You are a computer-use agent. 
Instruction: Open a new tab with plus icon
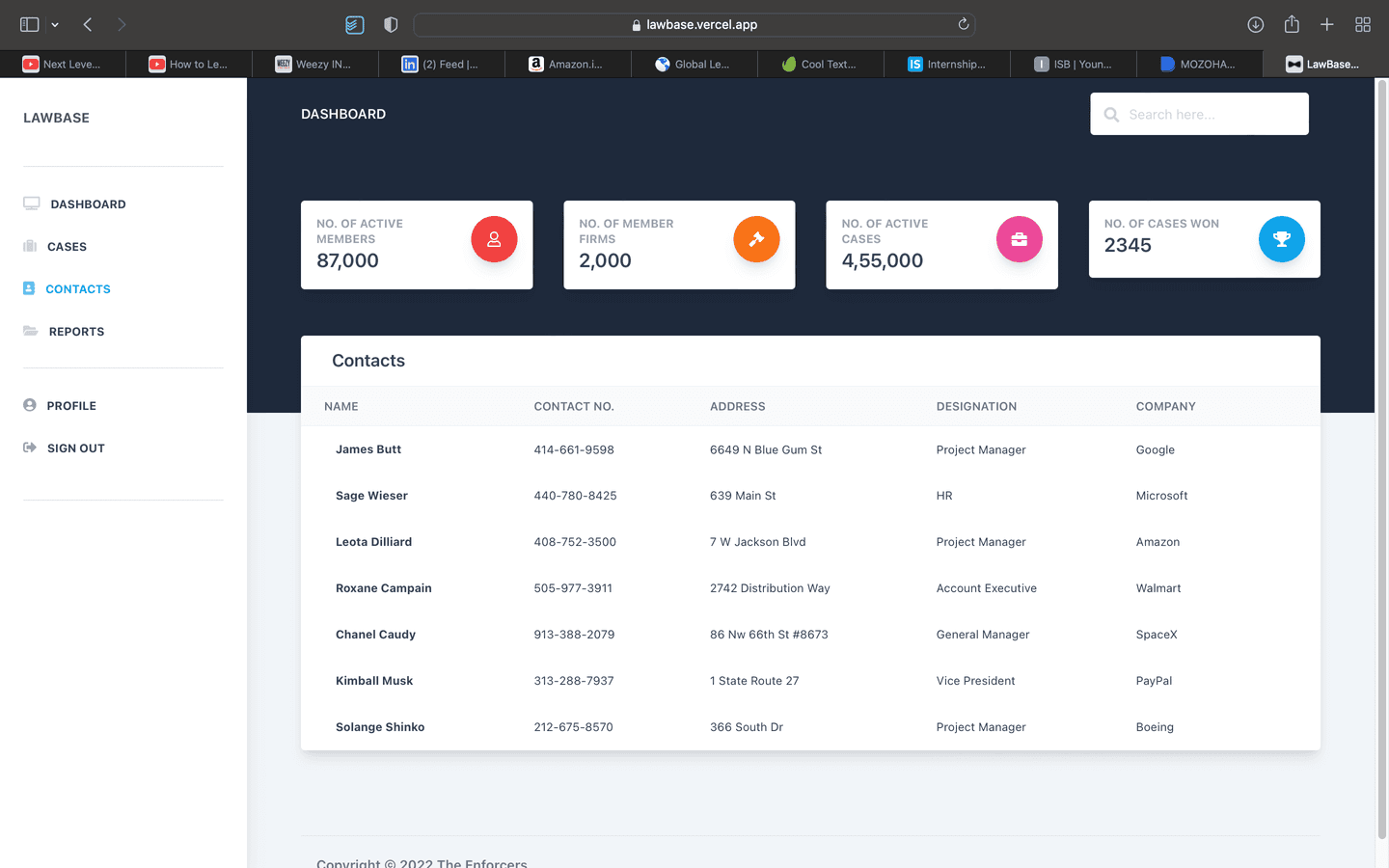click(x=1327, y=24)
